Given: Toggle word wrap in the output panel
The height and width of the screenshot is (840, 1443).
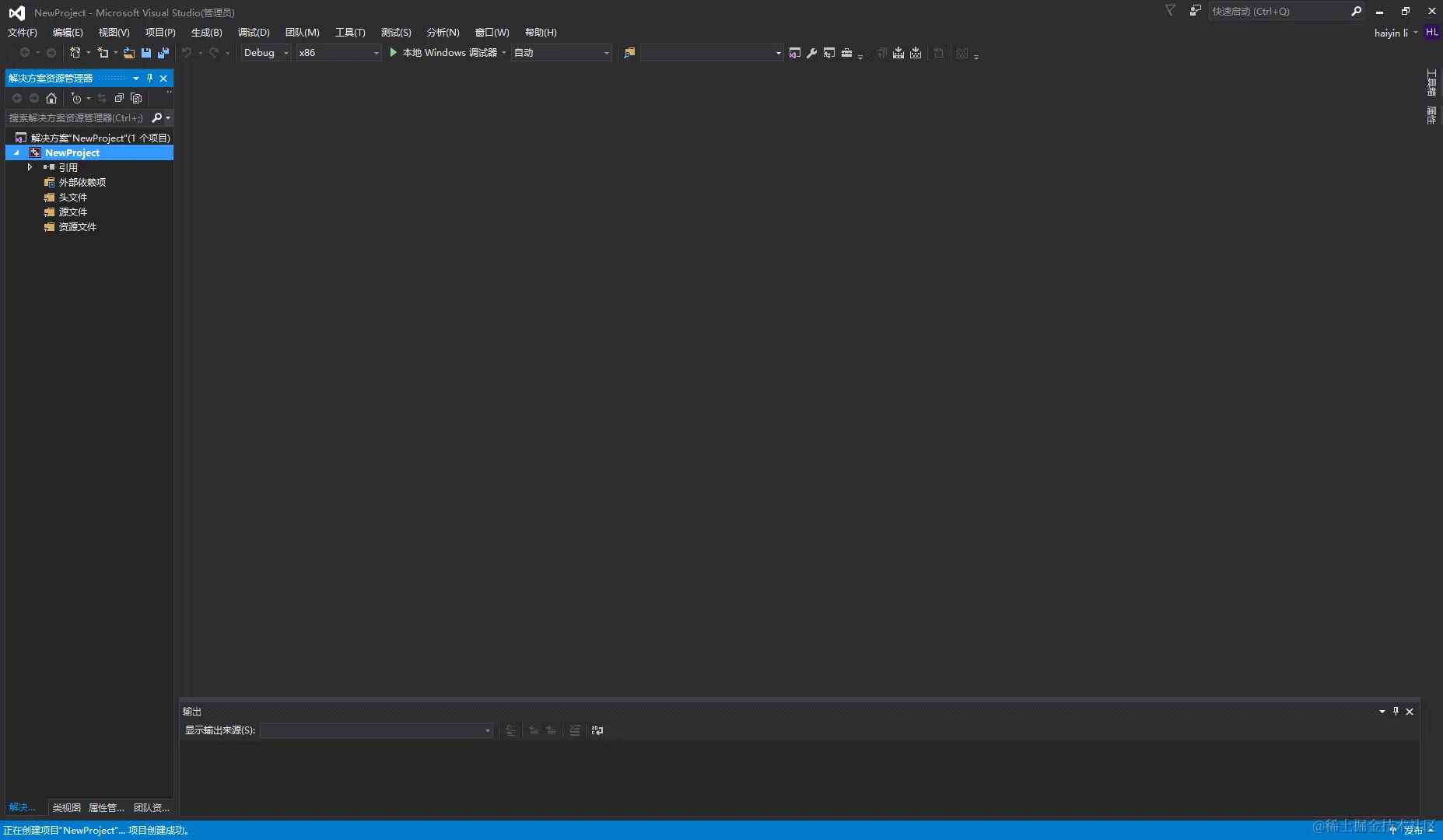Looking at the screenshot, I should [x=597, y=730].
